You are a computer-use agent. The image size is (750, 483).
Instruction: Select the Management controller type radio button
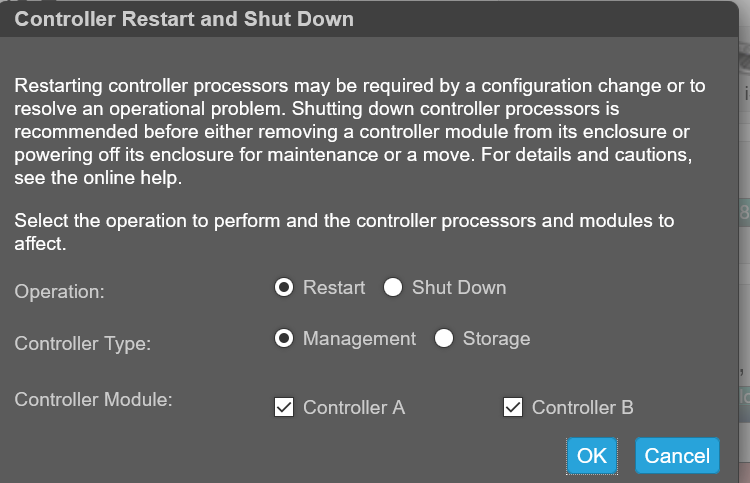click(x=284, y=339)
